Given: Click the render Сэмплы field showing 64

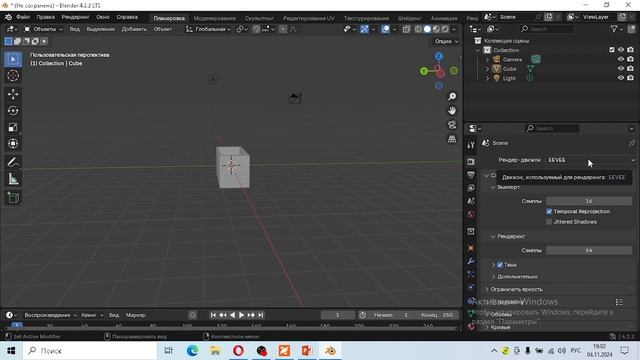Looking at the screenshot, I should click(x=589, y=250).
